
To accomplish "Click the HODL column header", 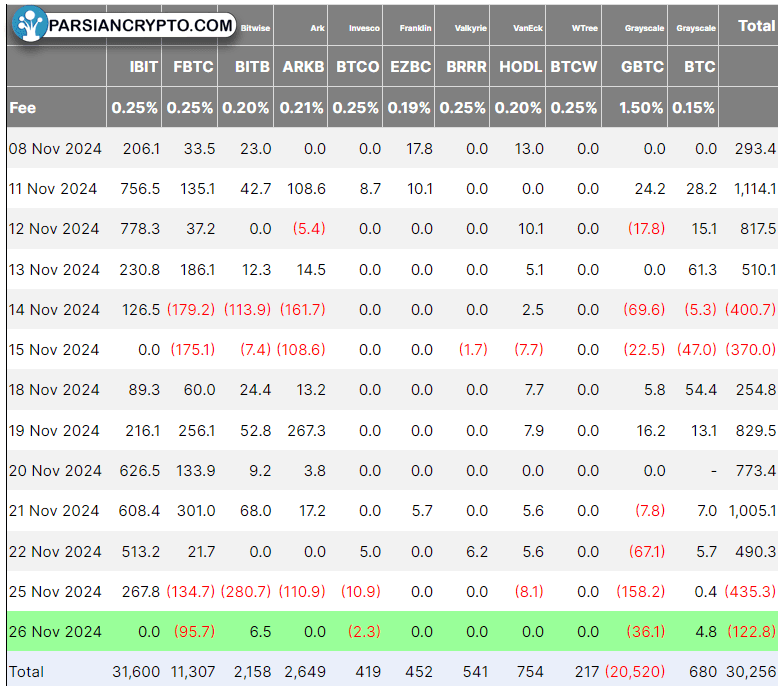I will click(x=520, y=66).
